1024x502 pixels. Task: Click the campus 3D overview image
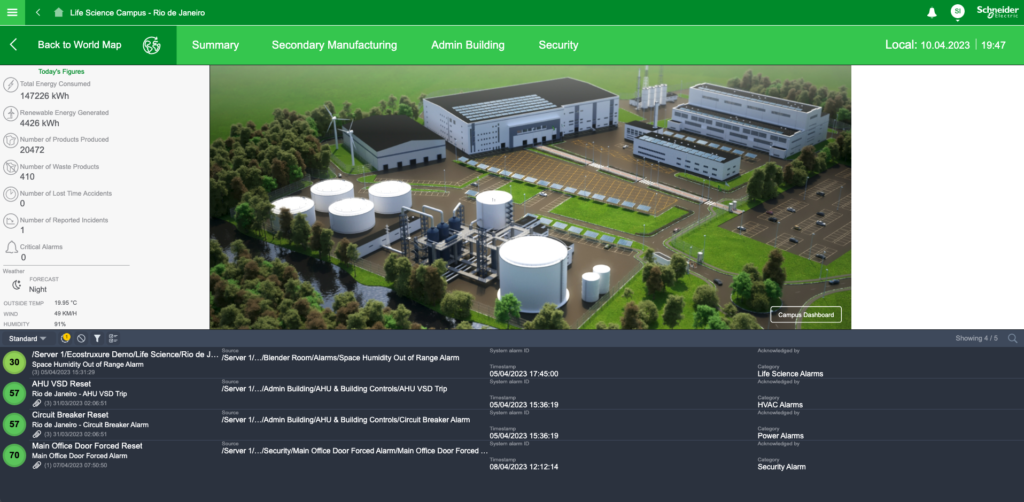530,197
